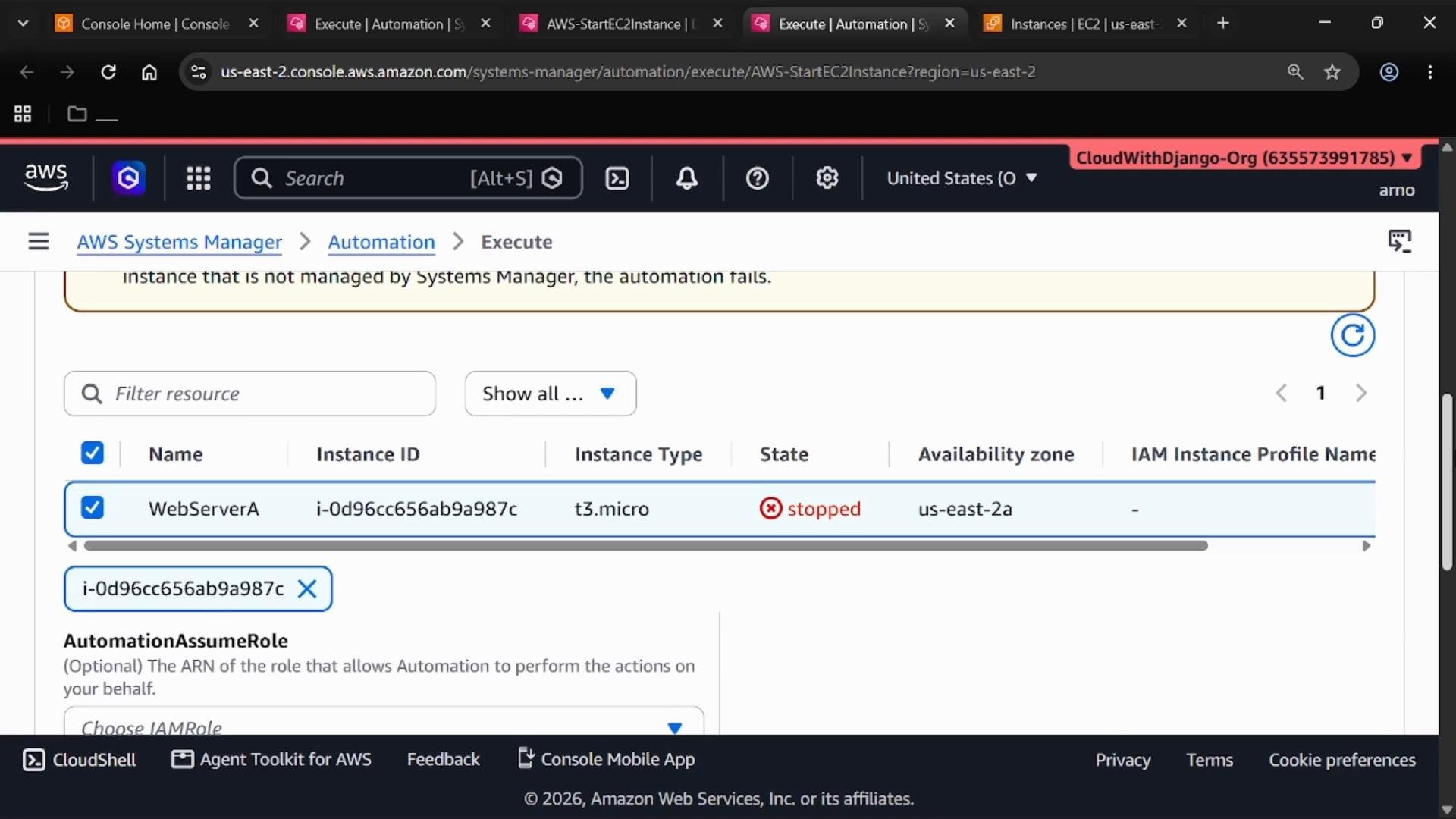Toggle the Systems Manager side navigation hamburger
Image resolution: width=1456 pixels, height=819 pixels.
39,242
